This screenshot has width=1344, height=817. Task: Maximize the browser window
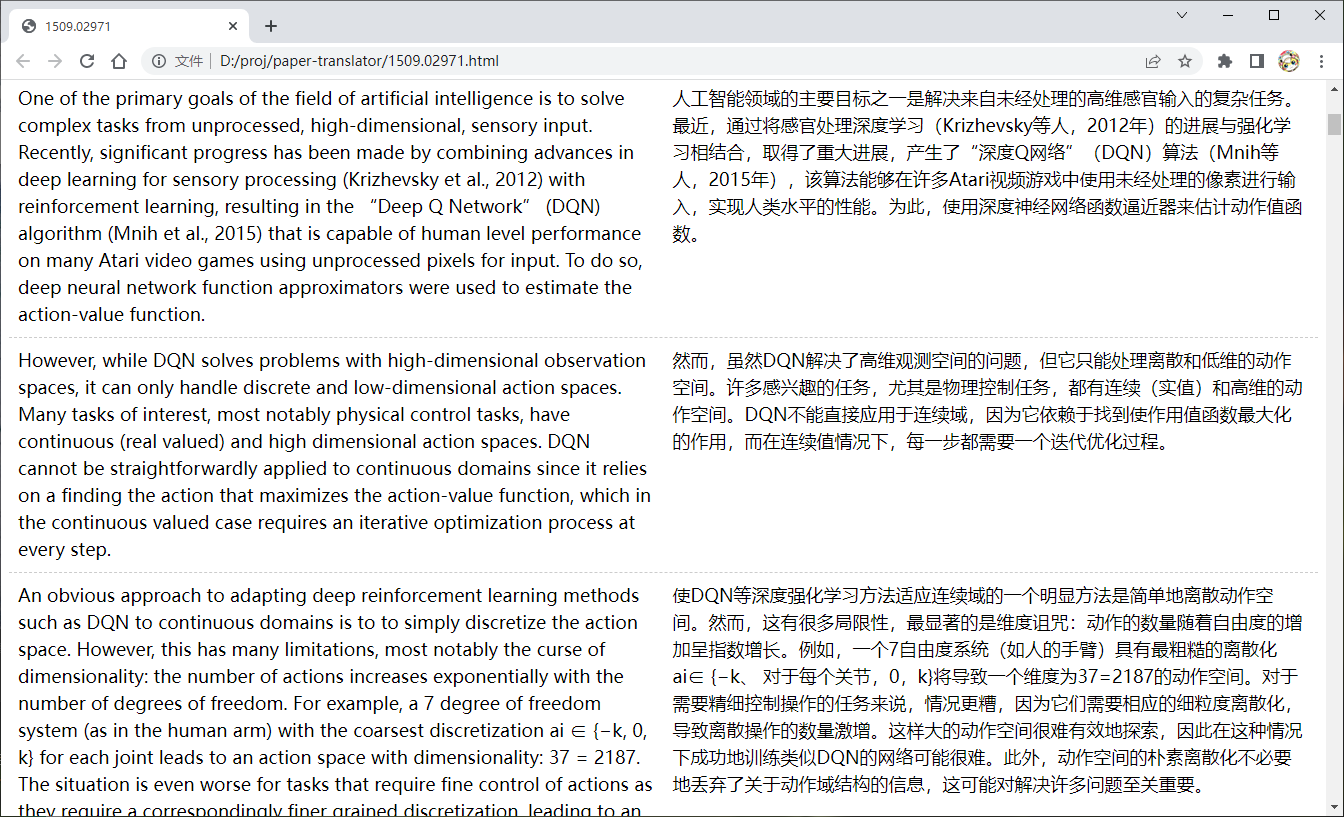point(1274,15)
